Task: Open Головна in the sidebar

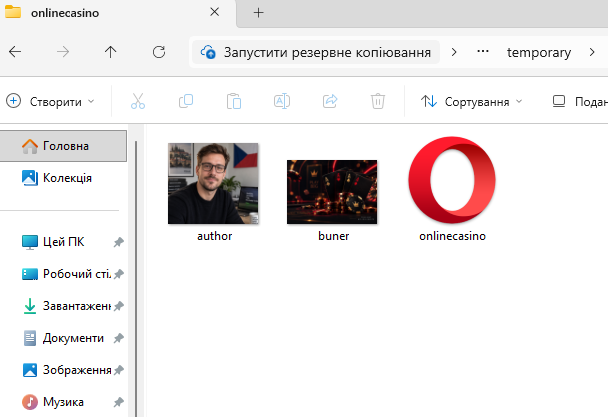Action: pos(63,146)
